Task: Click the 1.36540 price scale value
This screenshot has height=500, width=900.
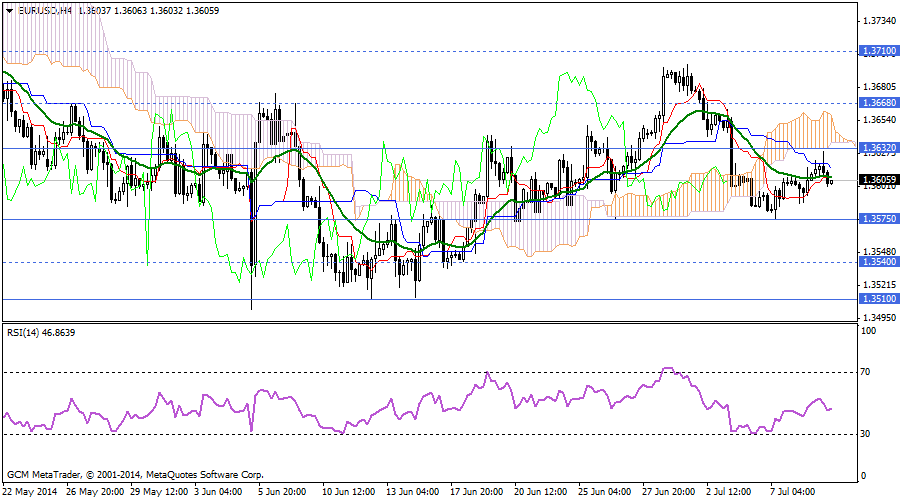Action: click(x=879, y=120)
